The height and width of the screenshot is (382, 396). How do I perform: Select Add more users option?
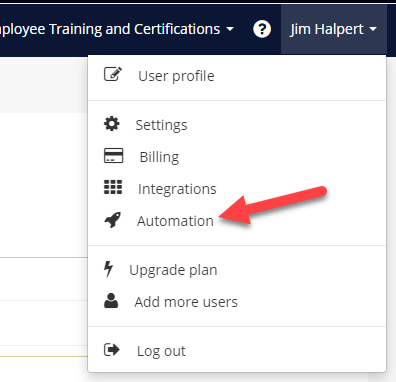[x=237, y=302]
